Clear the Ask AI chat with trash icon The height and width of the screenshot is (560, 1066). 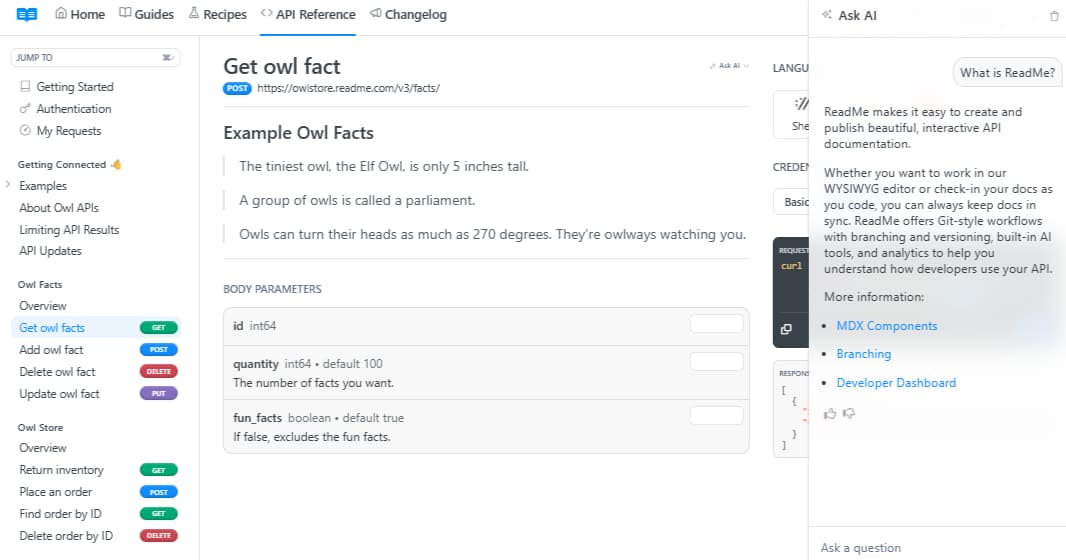coord(1054,16)
